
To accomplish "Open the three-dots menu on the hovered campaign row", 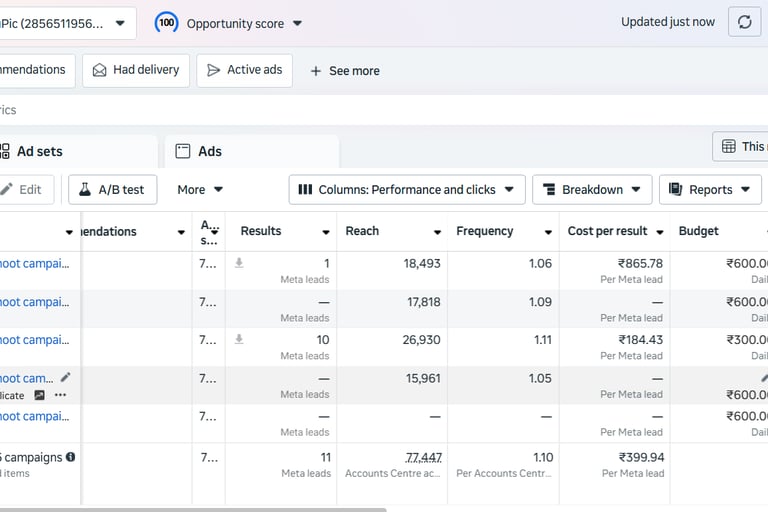I will pyautogui.click(x=61, y=395).
